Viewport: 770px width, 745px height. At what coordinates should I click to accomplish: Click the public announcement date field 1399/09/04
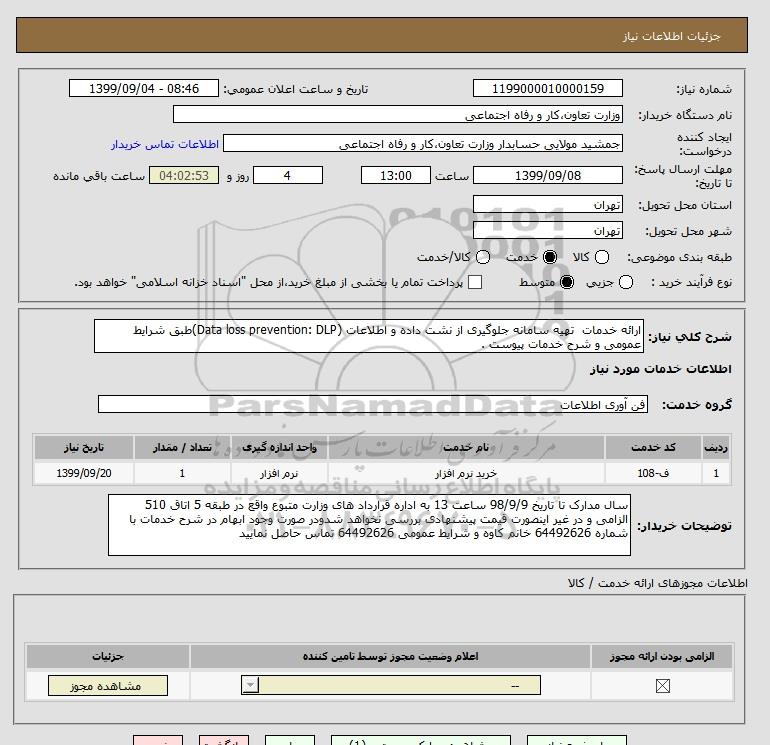point(144,89)
